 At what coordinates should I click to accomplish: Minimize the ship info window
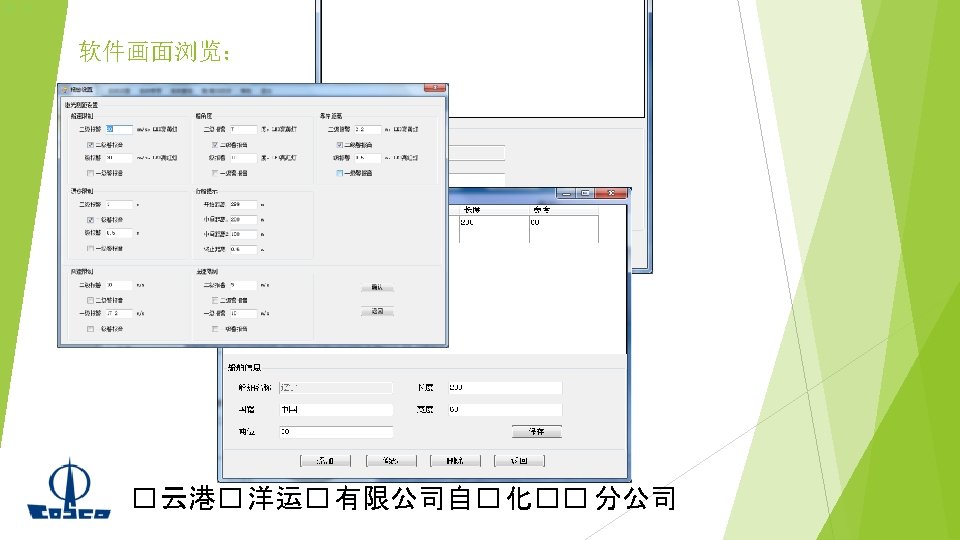click(566, 193)
